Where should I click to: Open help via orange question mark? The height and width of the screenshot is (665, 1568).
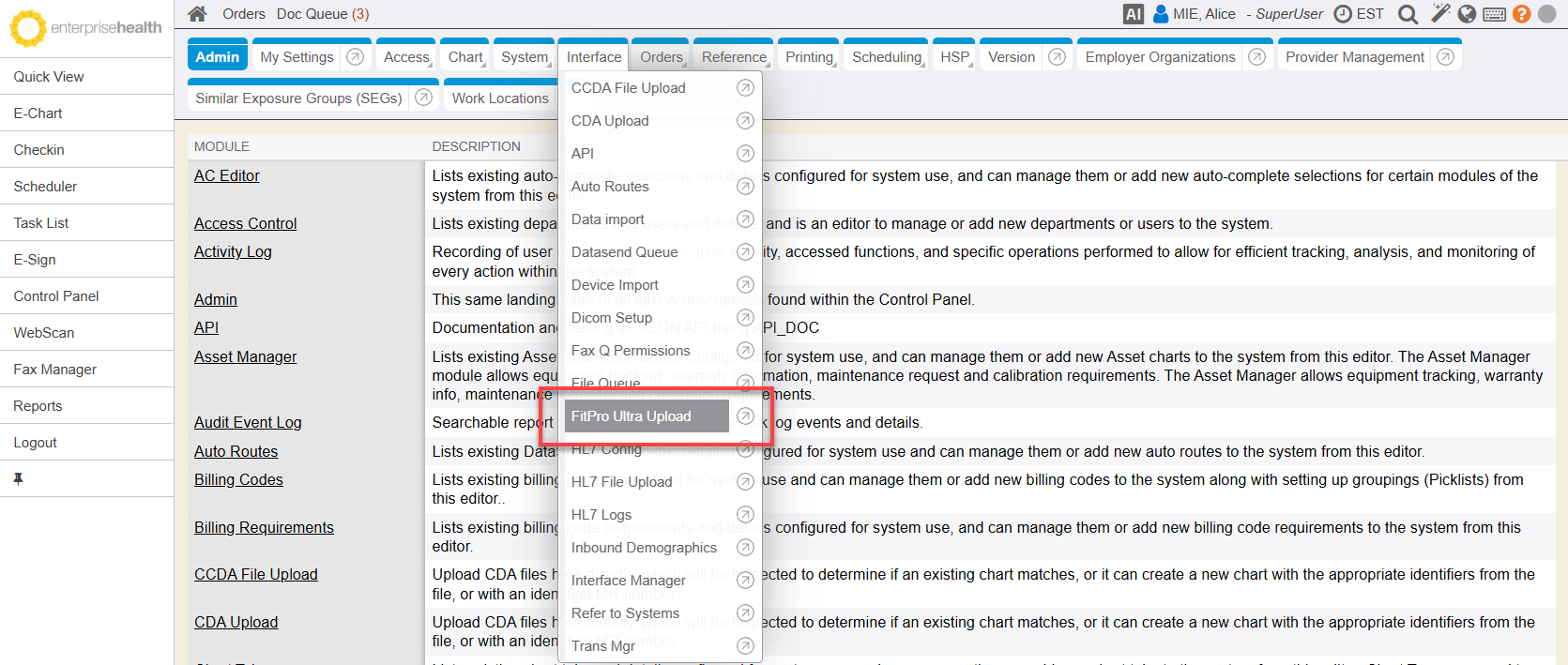(1522, 14)
